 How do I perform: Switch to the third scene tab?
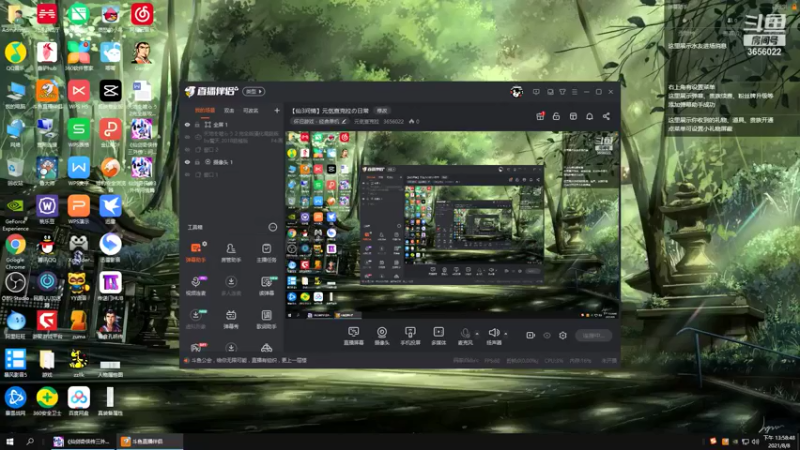tap(251, 110)
